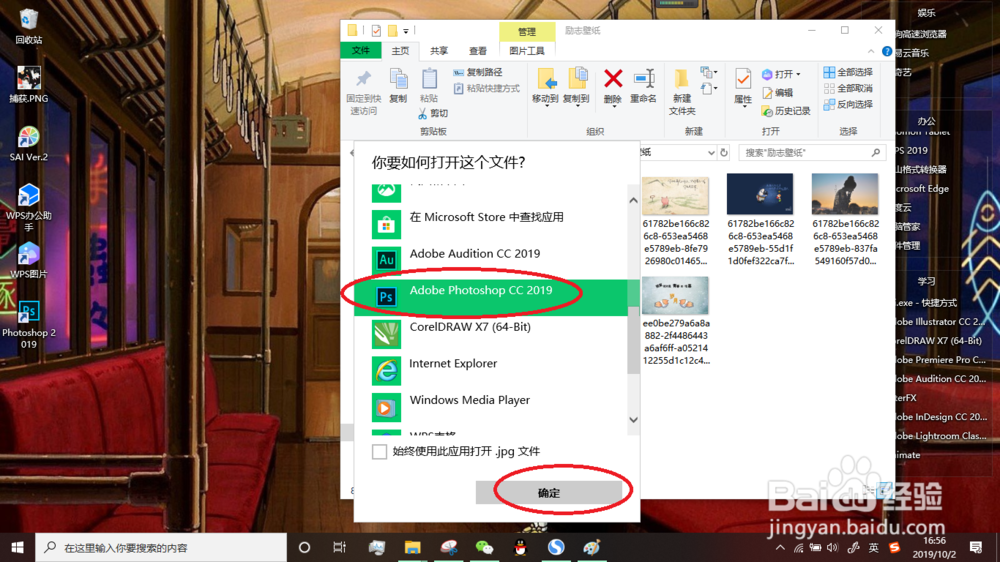This screenshot has width=1000, height=562.
Task: Expand the 属性 dropdown in ribbon
Action: 744,107
